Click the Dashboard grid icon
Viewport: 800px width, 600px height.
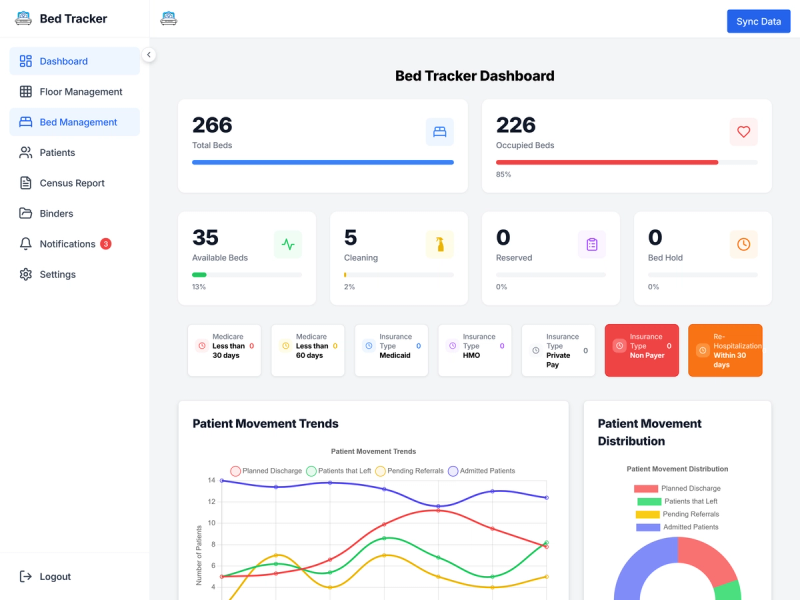point(26,61)
